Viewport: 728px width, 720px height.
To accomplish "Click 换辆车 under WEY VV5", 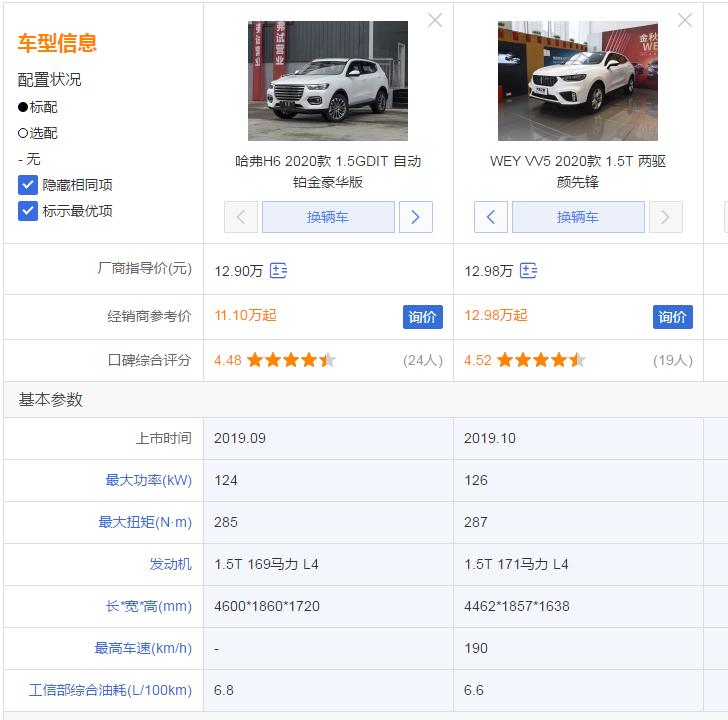I will coord(578,217).
